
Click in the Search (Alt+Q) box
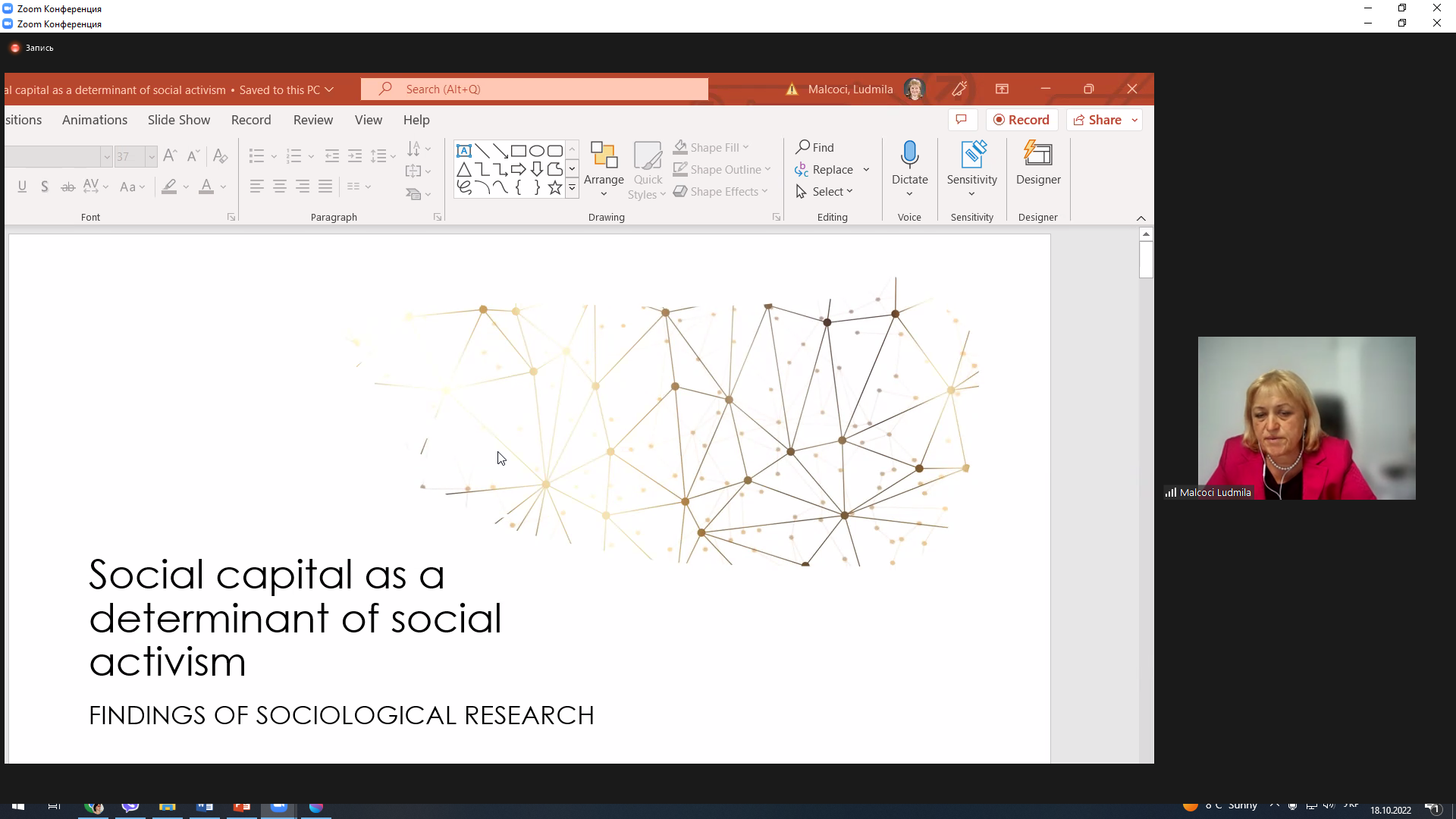pyautogui.click(x=535, y=89)
